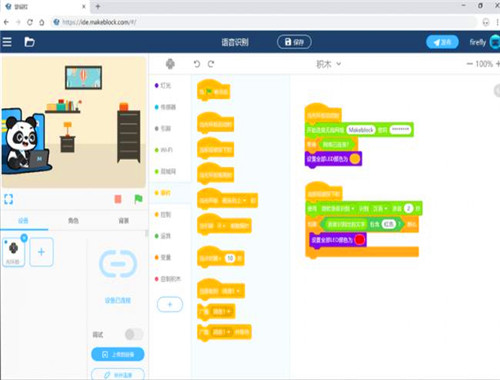
Task: Click the add extension plus button under categories
Action: 170,304
